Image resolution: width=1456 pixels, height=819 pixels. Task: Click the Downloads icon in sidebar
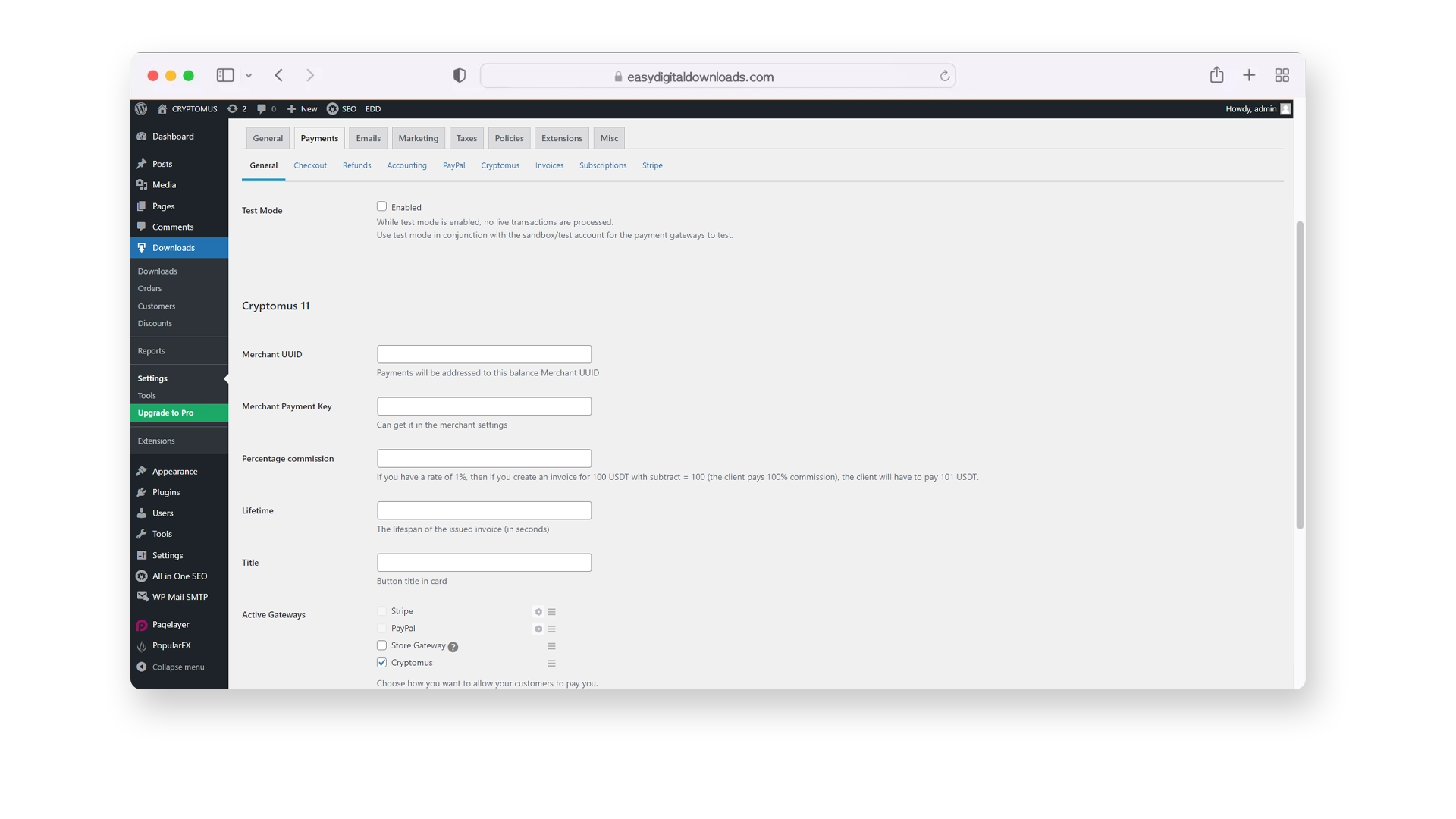click(x=140, y=247)
